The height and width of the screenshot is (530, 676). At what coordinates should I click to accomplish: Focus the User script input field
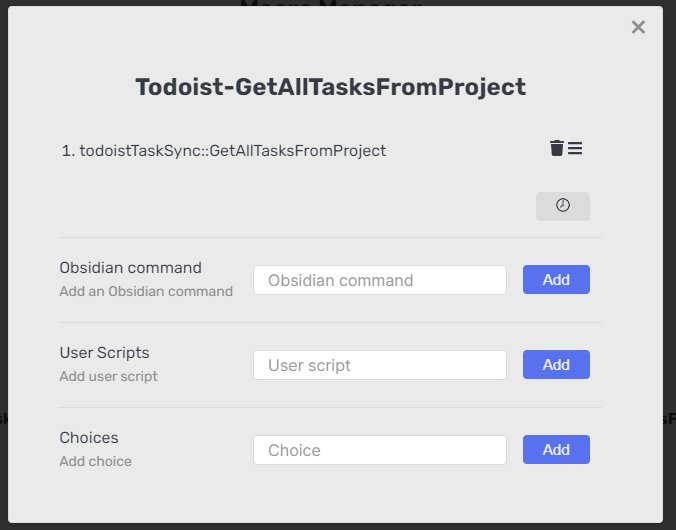click(x=380, y=365)
